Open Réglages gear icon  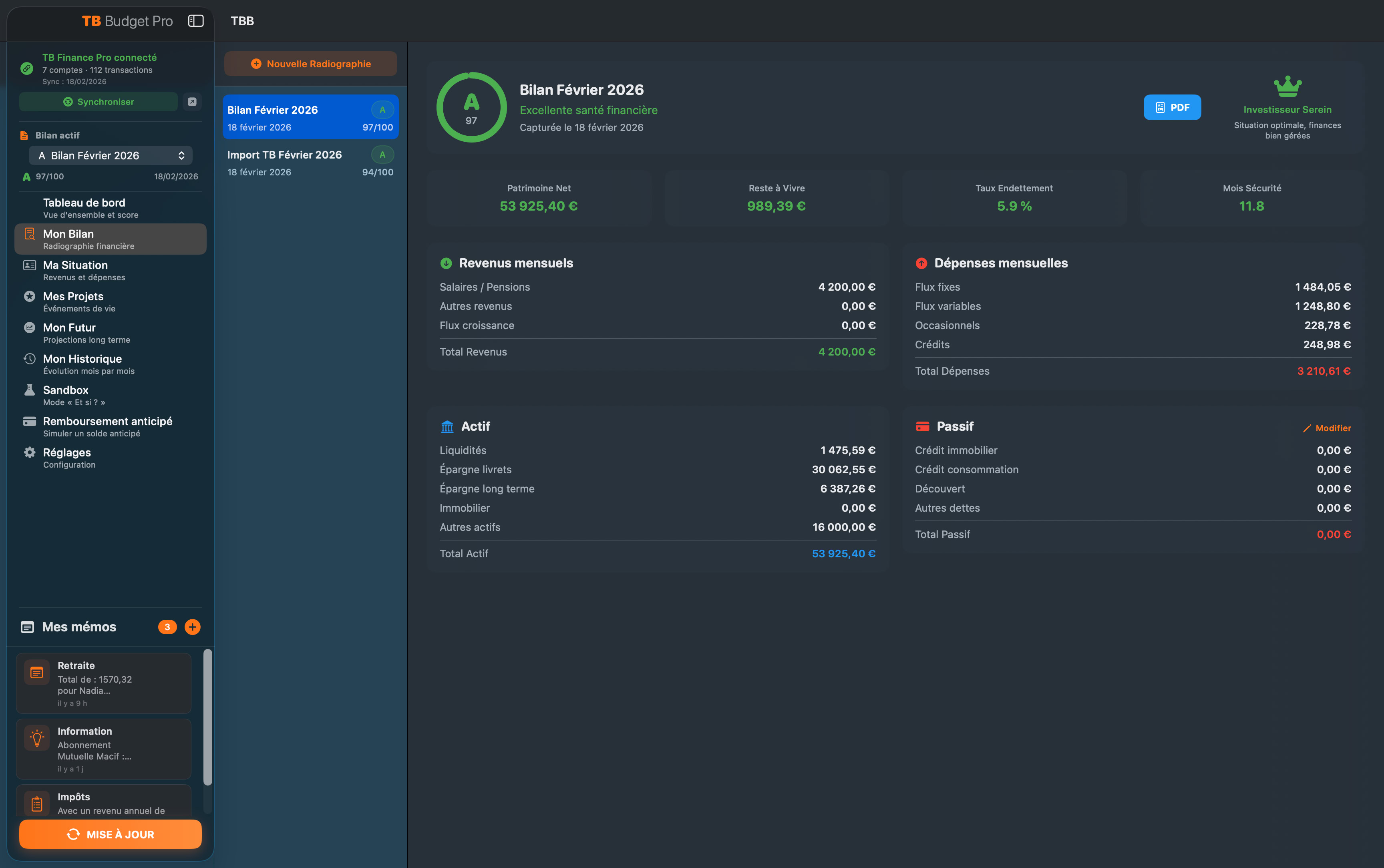pos(30,452)
